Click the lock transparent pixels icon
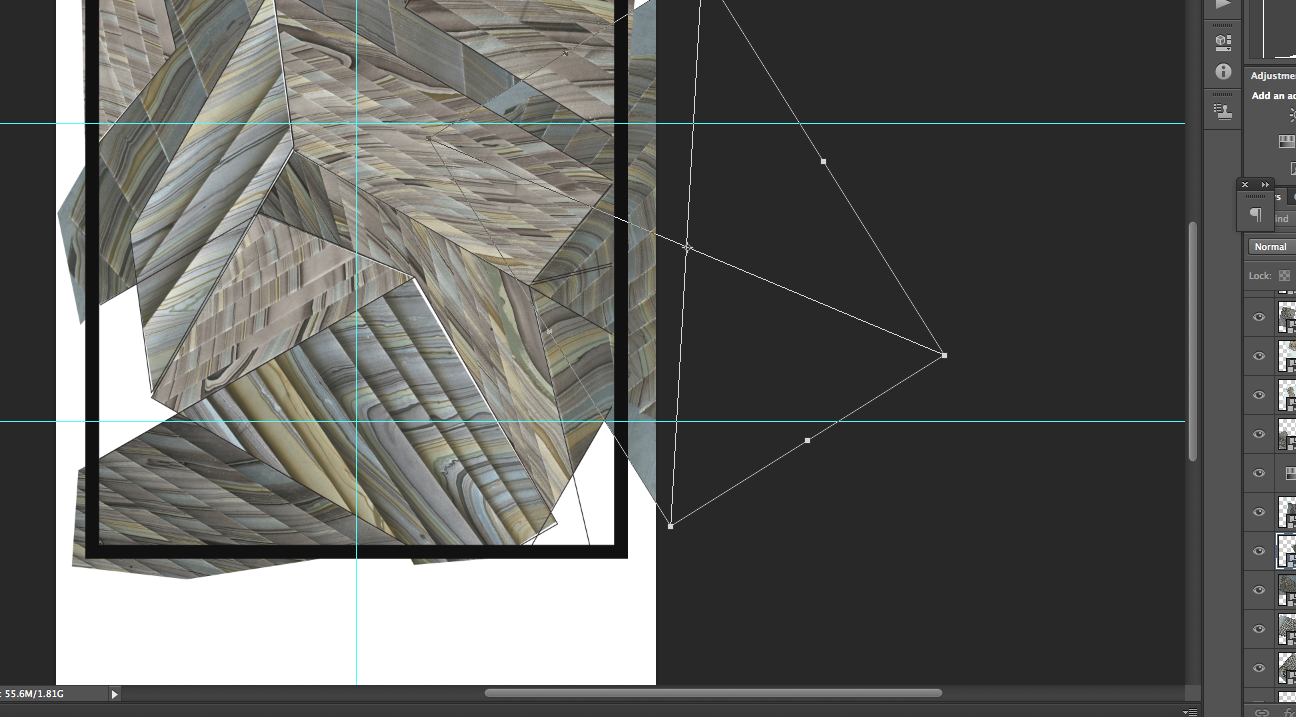Screen dimensions: 1296x717 click(1285, 276)
